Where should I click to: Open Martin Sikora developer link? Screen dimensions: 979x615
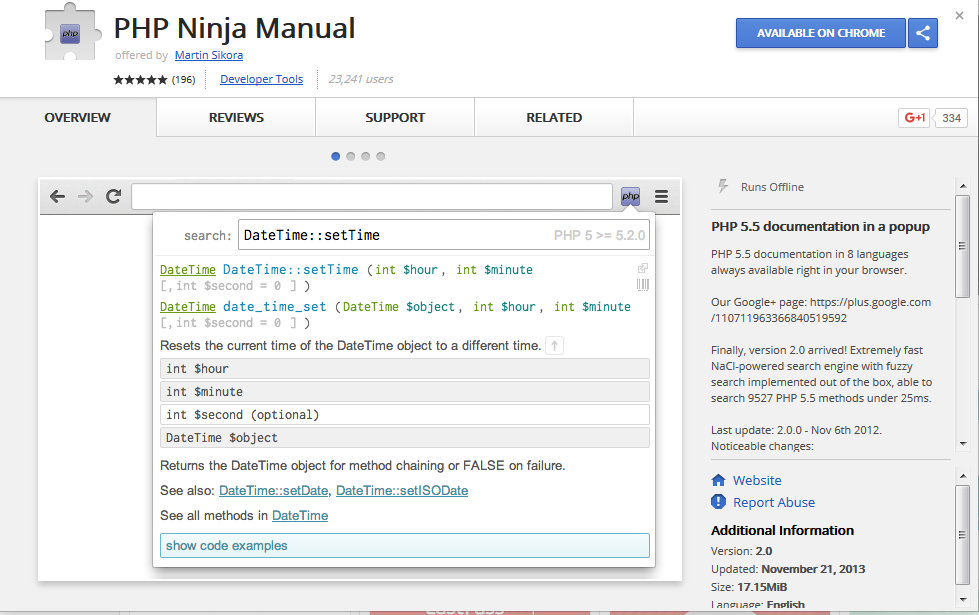point(209,55)
